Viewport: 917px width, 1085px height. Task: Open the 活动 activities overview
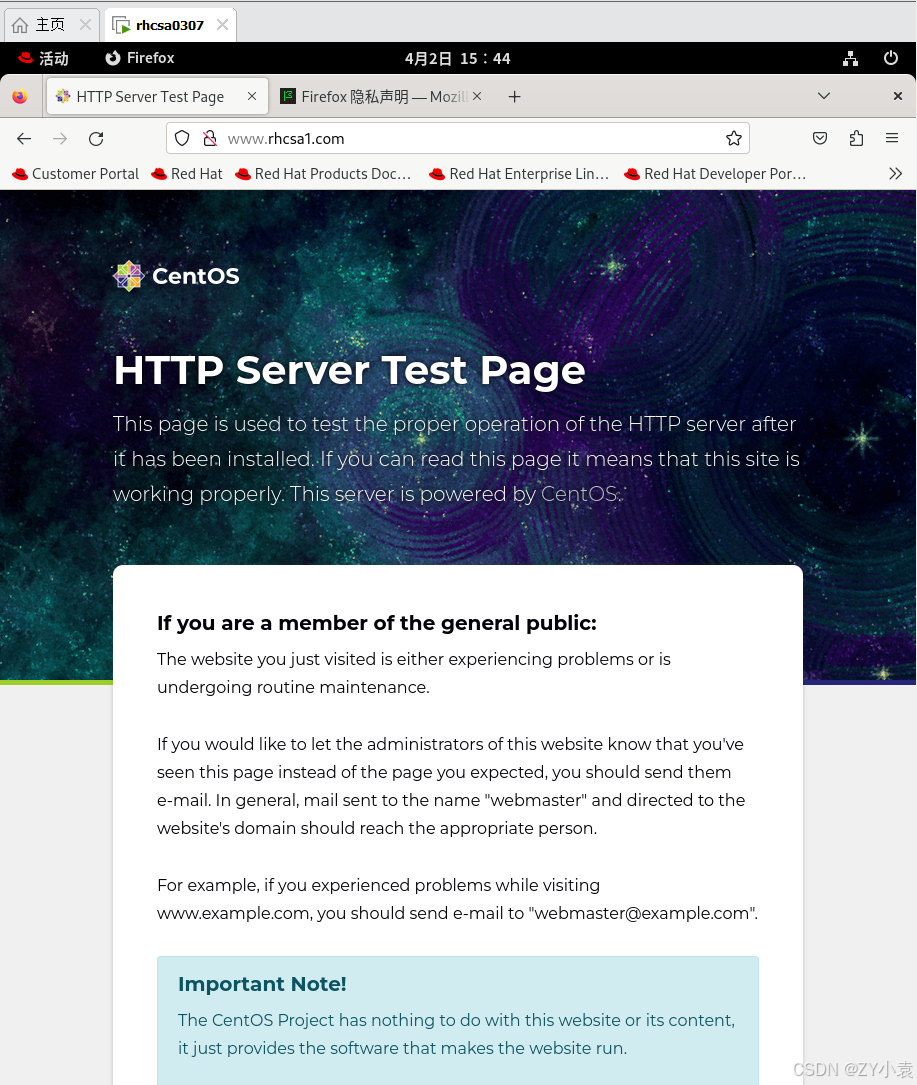click(43, 58)
